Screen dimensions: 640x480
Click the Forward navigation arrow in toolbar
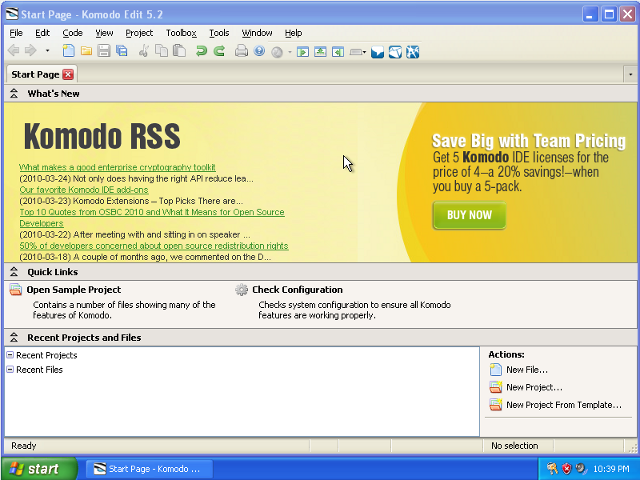point(31,51)
